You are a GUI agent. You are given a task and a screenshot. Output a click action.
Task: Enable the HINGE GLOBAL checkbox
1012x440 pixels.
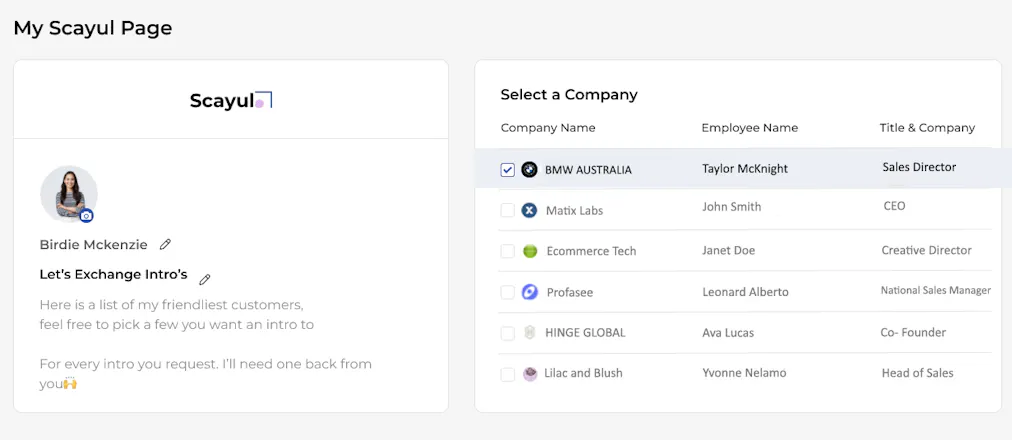(508, 334)
